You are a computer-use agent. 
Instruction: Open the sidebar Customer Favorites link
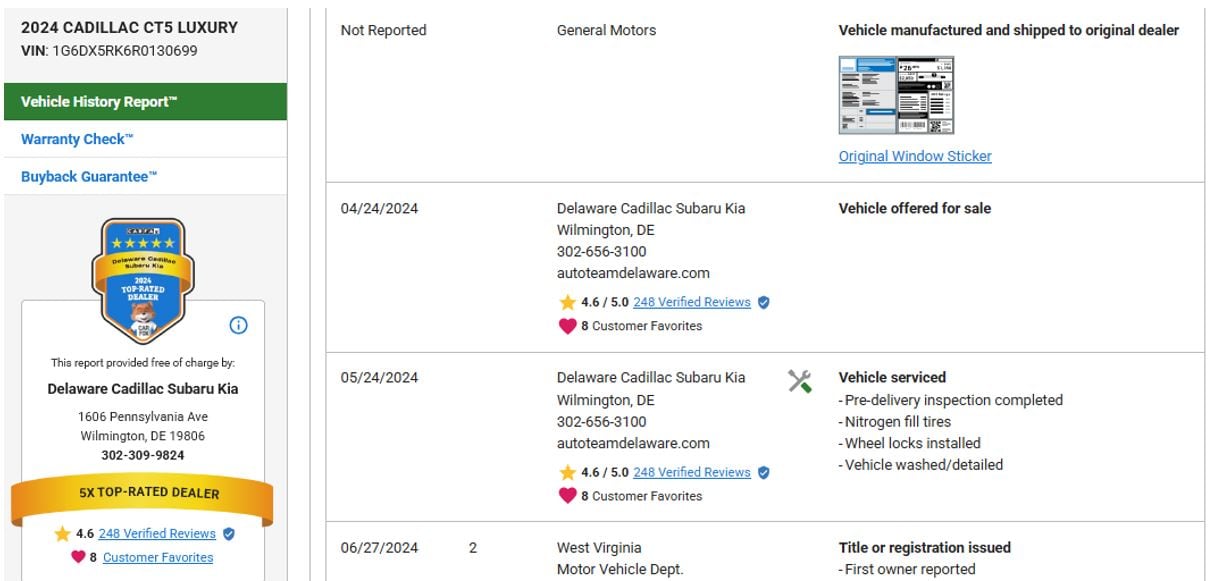158,557
